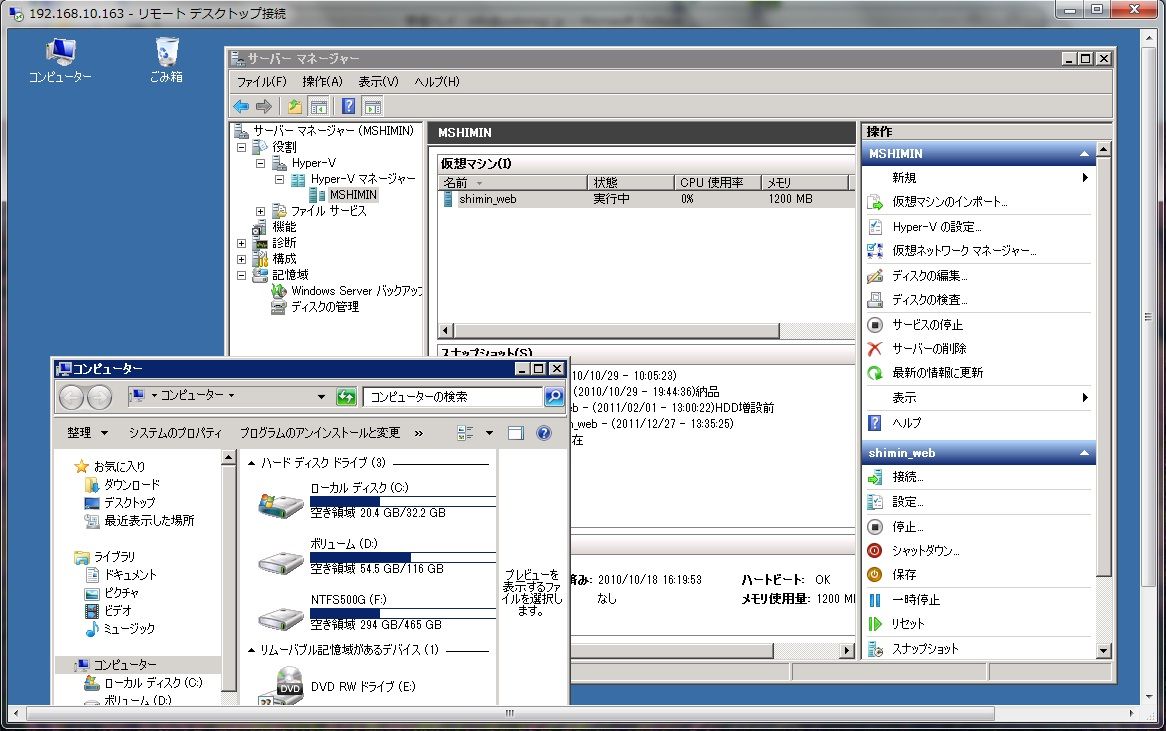Open the view options dropdown arrow in Computer window

pyautogui.click(x=489, y=433)
